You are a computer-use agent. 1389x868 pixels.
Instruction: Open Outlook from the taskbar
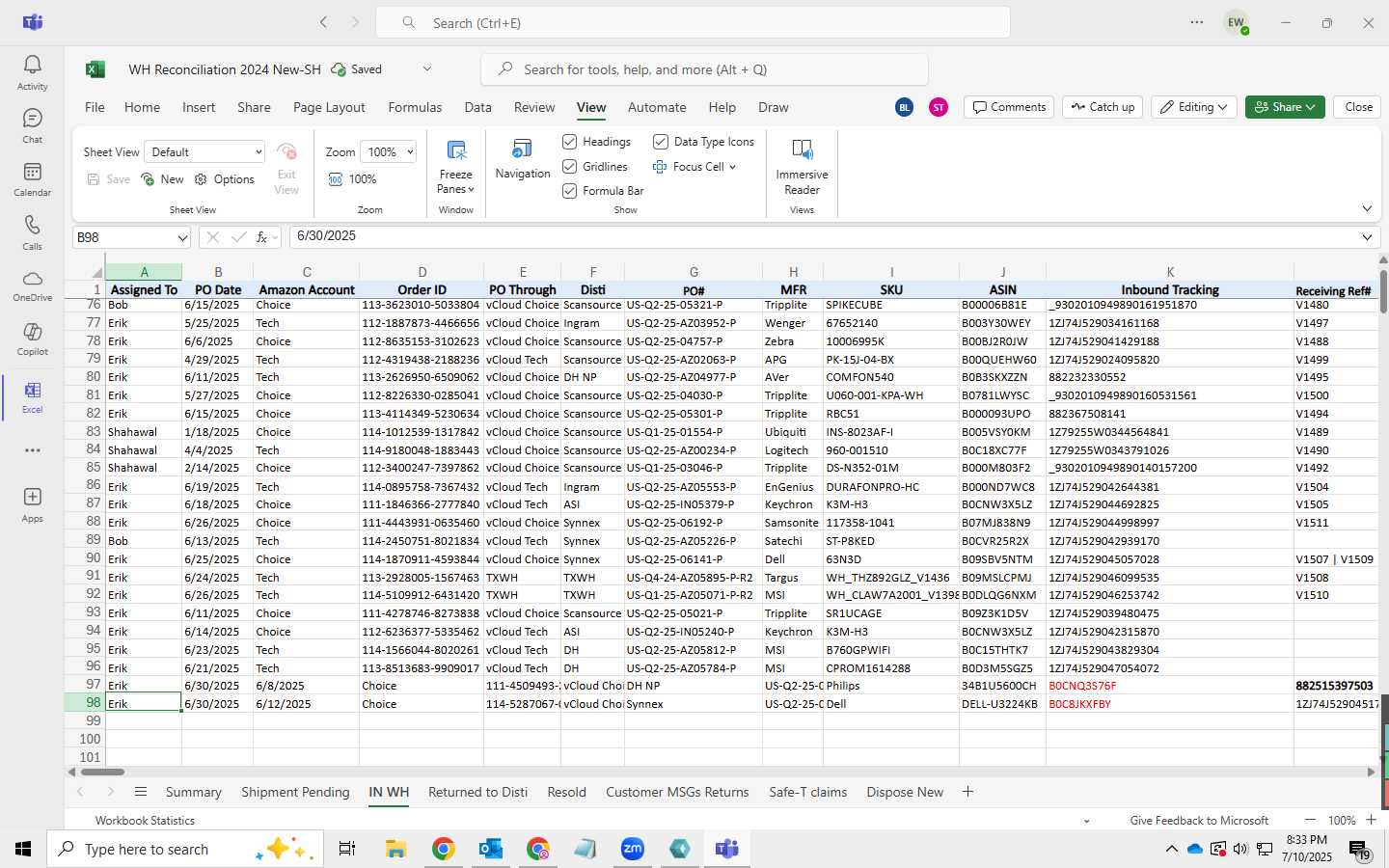coord(491,849)
